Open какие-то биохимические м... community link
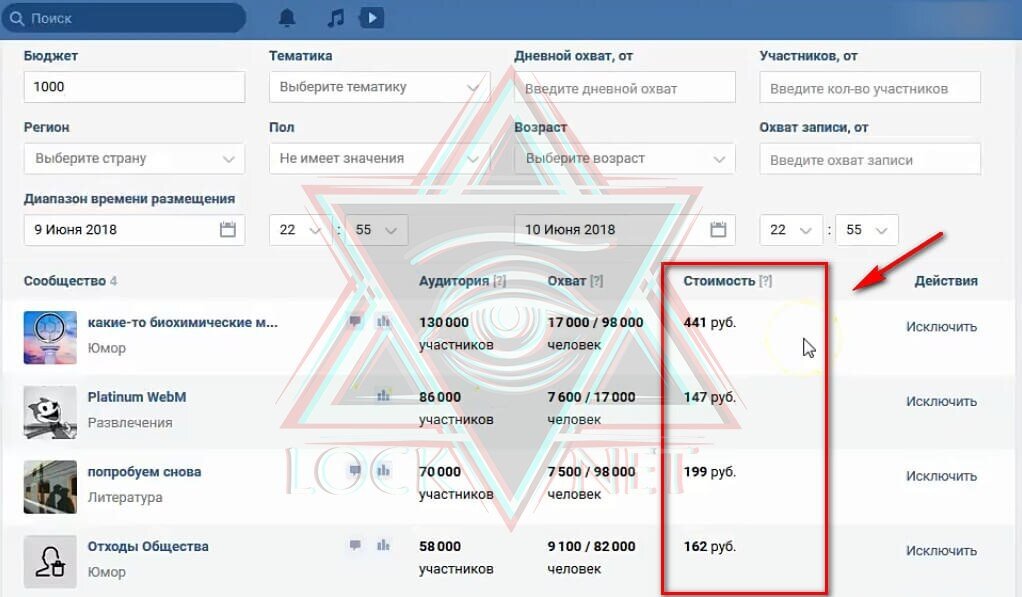This screenshot has width=1022, height=597. pyautogui.click(x=182, y=322)
